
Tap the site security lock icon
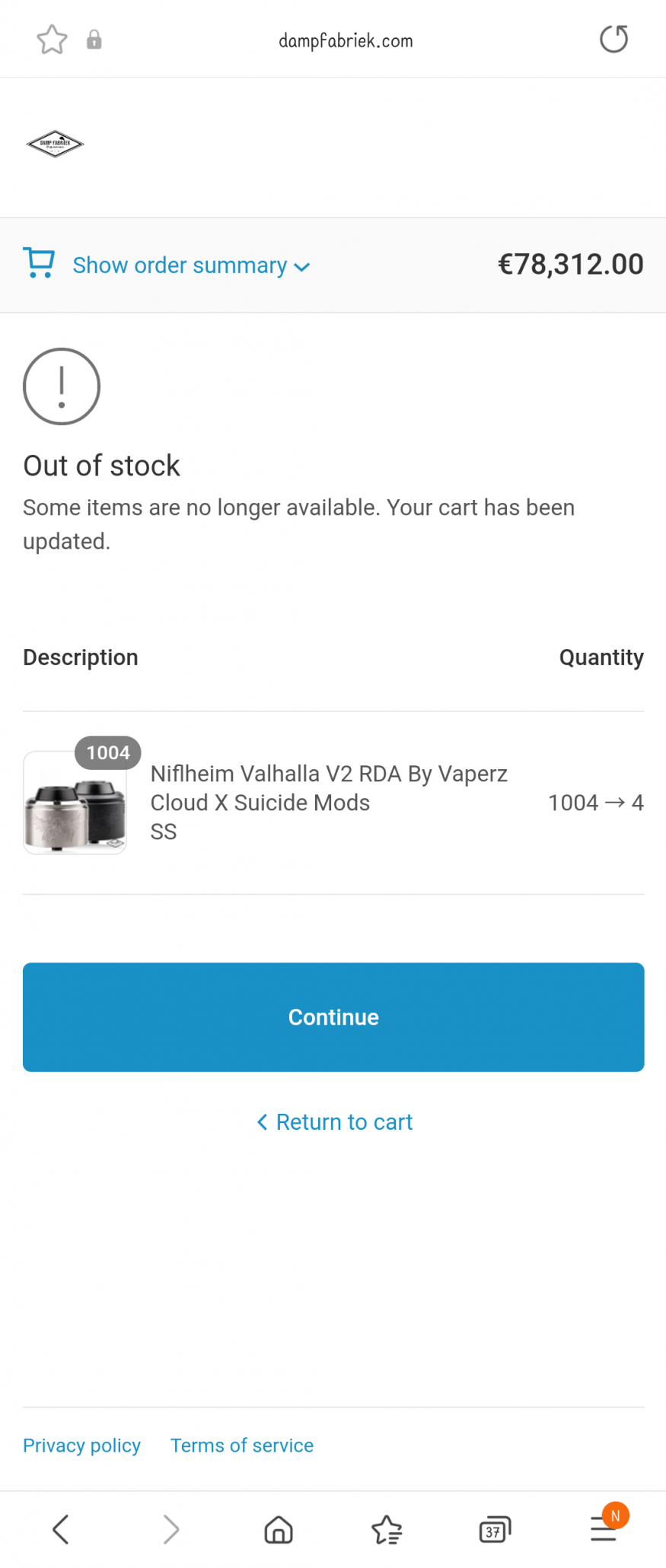(94, 40)
